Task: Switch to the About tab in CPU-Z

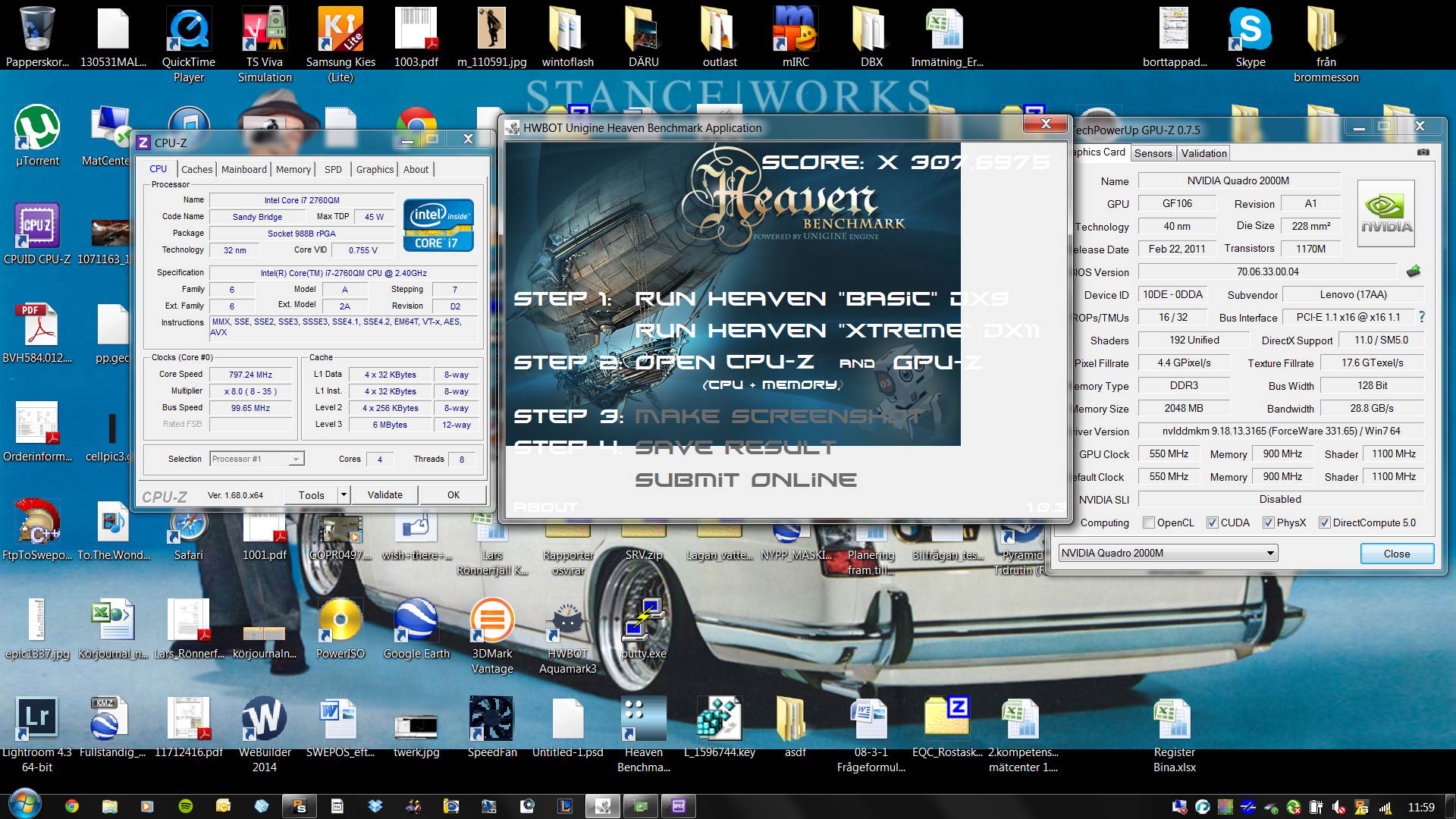Action: 416,169
